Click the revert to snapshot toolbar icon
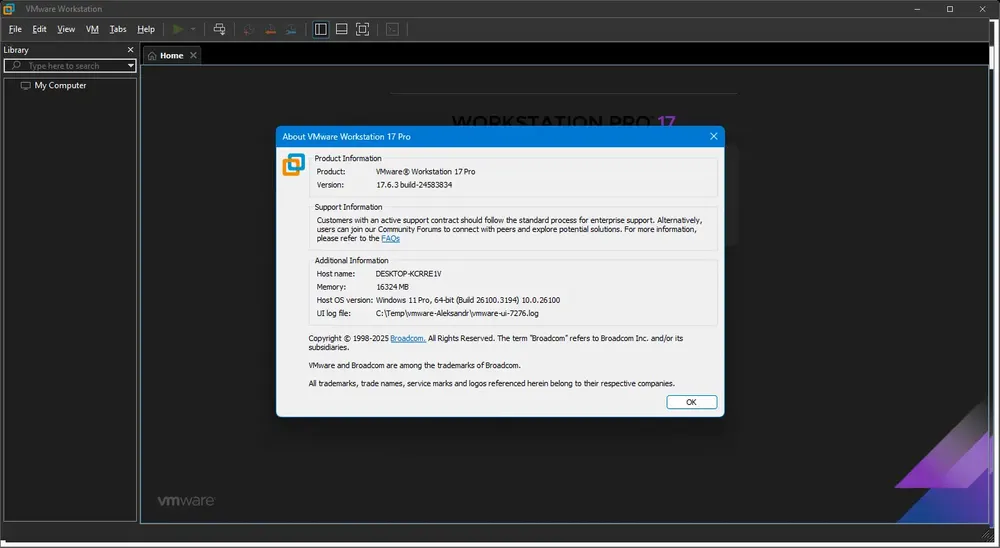Image resolution: width=1000 pixels, height=548 pixels. 270,29
